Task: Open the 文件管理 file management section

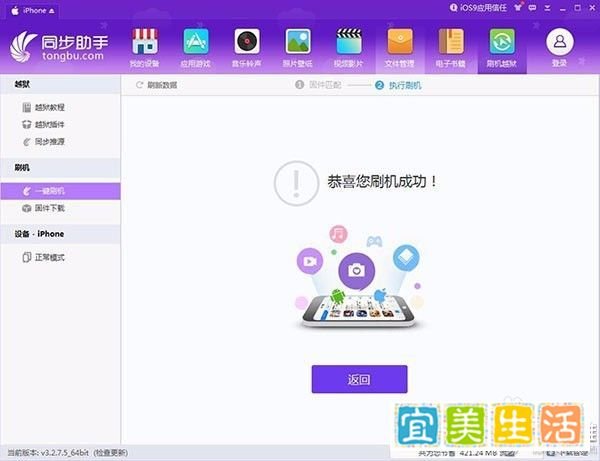Action: [x=399, y=48]
